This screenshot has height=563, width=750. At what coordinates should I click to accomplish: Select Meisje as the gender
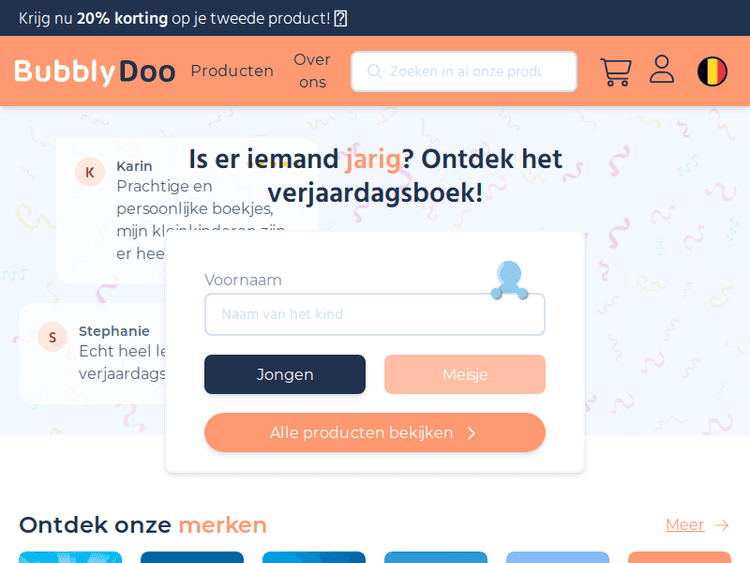tap(465, 375)
